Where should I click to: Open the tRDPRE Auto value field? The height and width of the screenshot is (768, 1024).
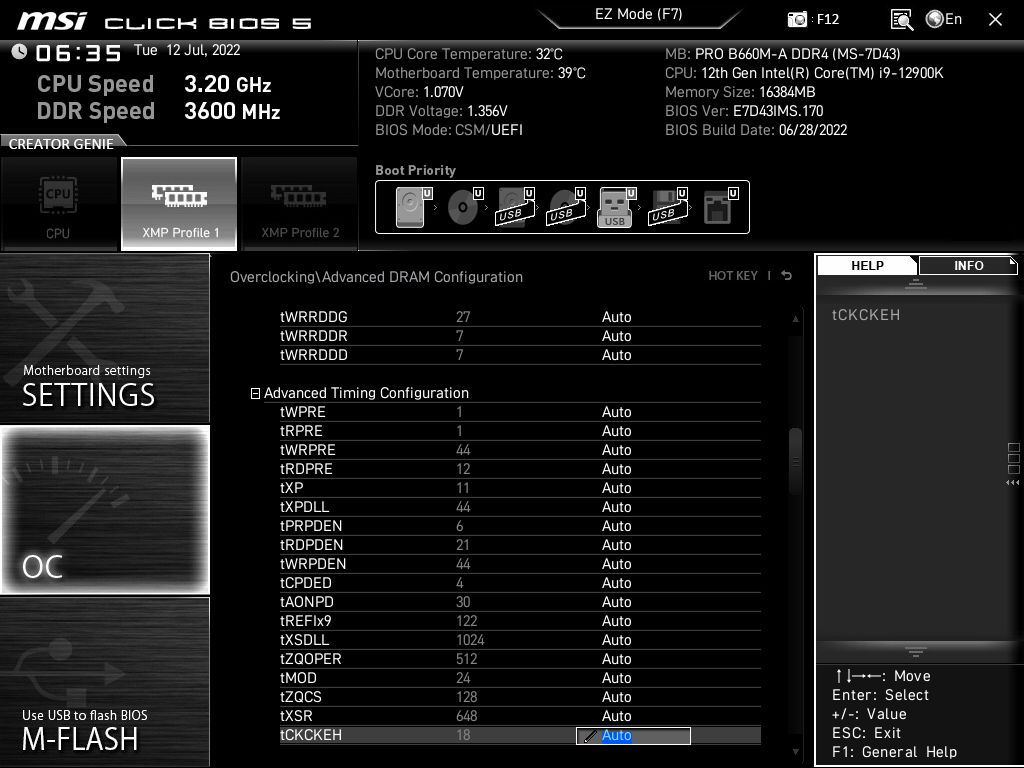616,469
